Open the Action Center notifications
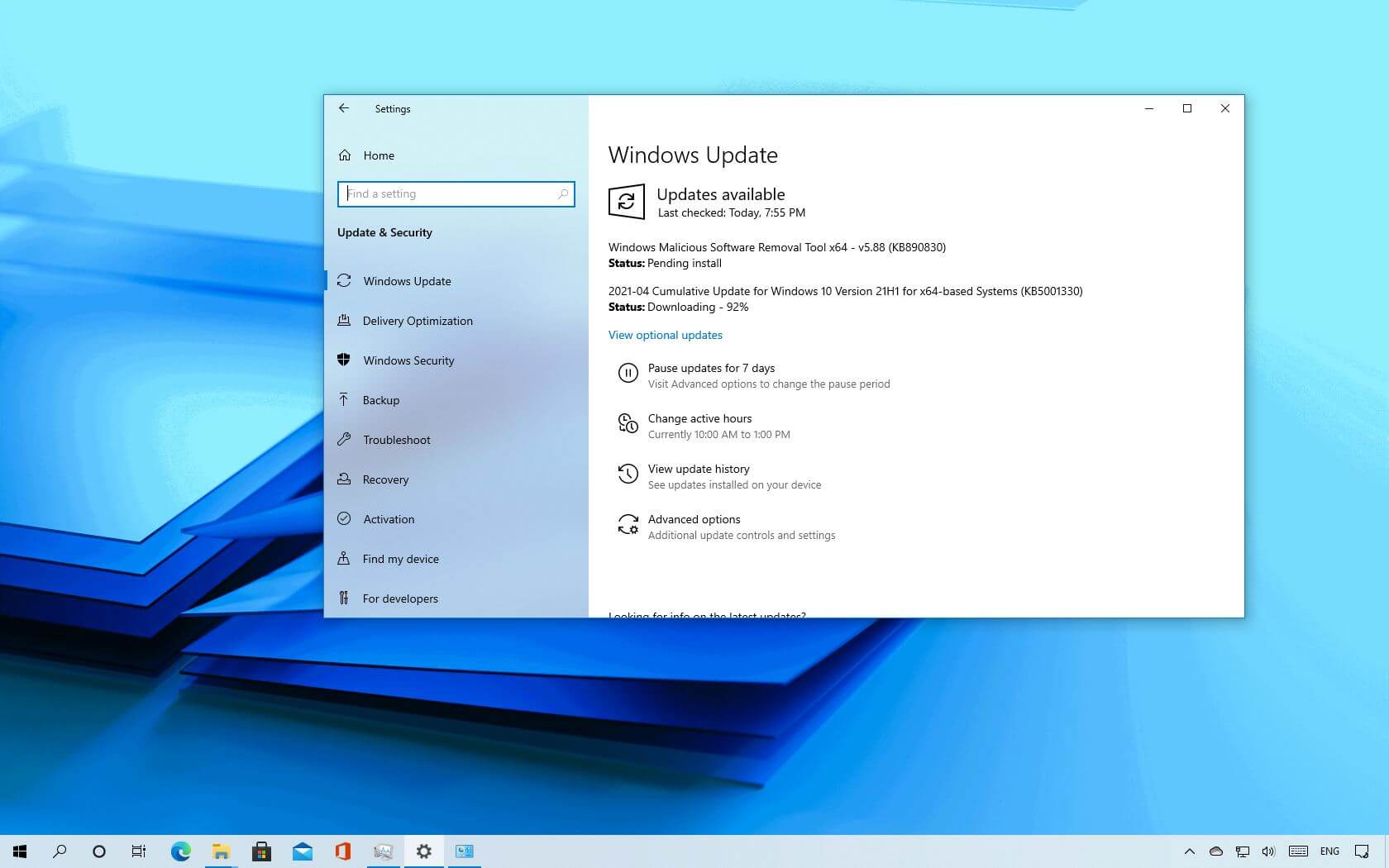The width and height of the screenshot is (1389, 868). (x=1362, y=851)
